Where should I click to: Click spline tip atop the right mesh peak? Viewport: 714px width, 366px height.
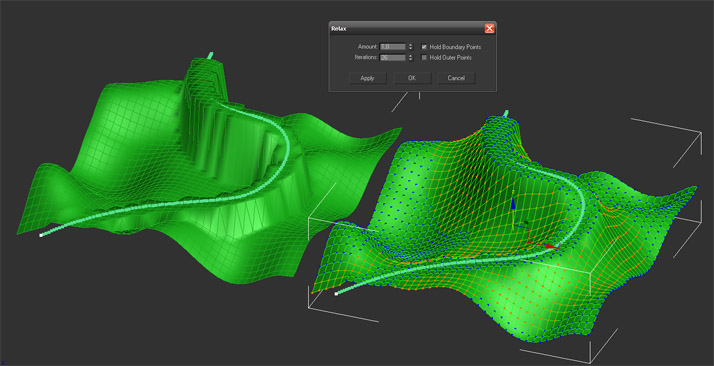[505, 112]
